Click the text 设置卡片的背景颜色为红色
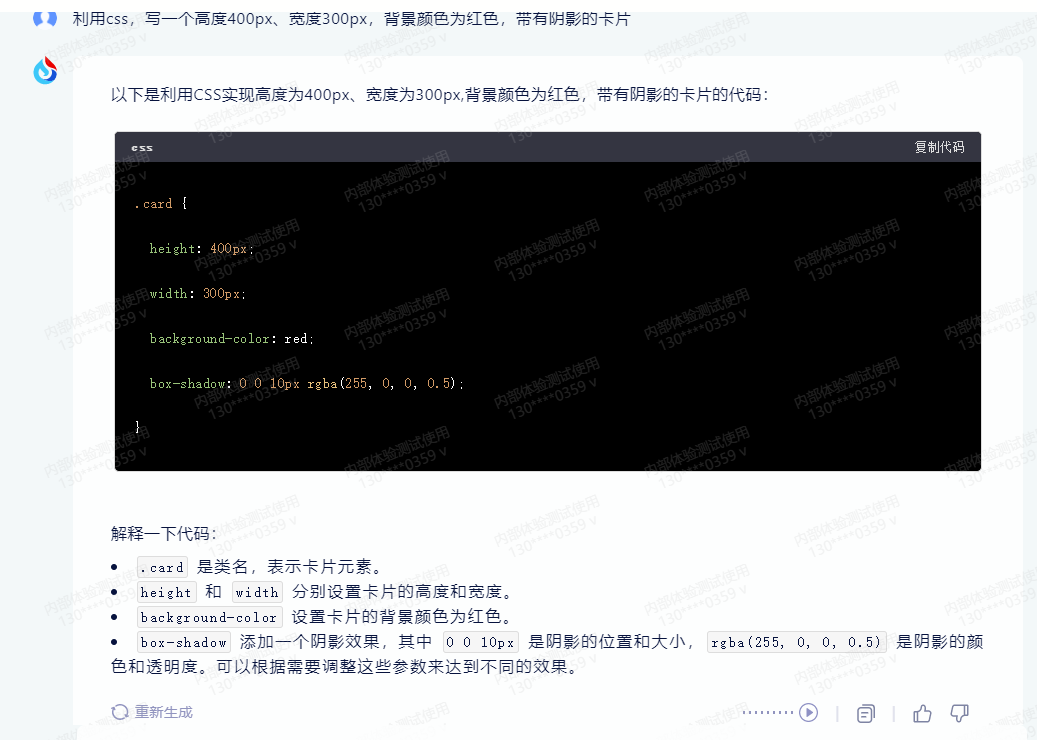The image size is (1037, 740). click(x=402, y=617)
